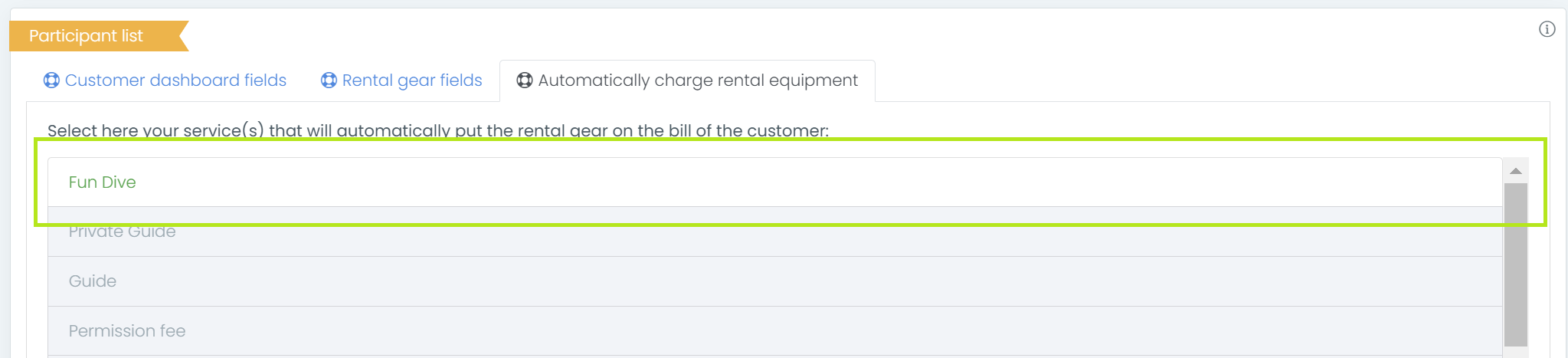The width and height of the screenshot is (1568, 358).
Task: Select the Automatically charge rental equipment tab
Action: pyautogui.click(x=698, y=80)
